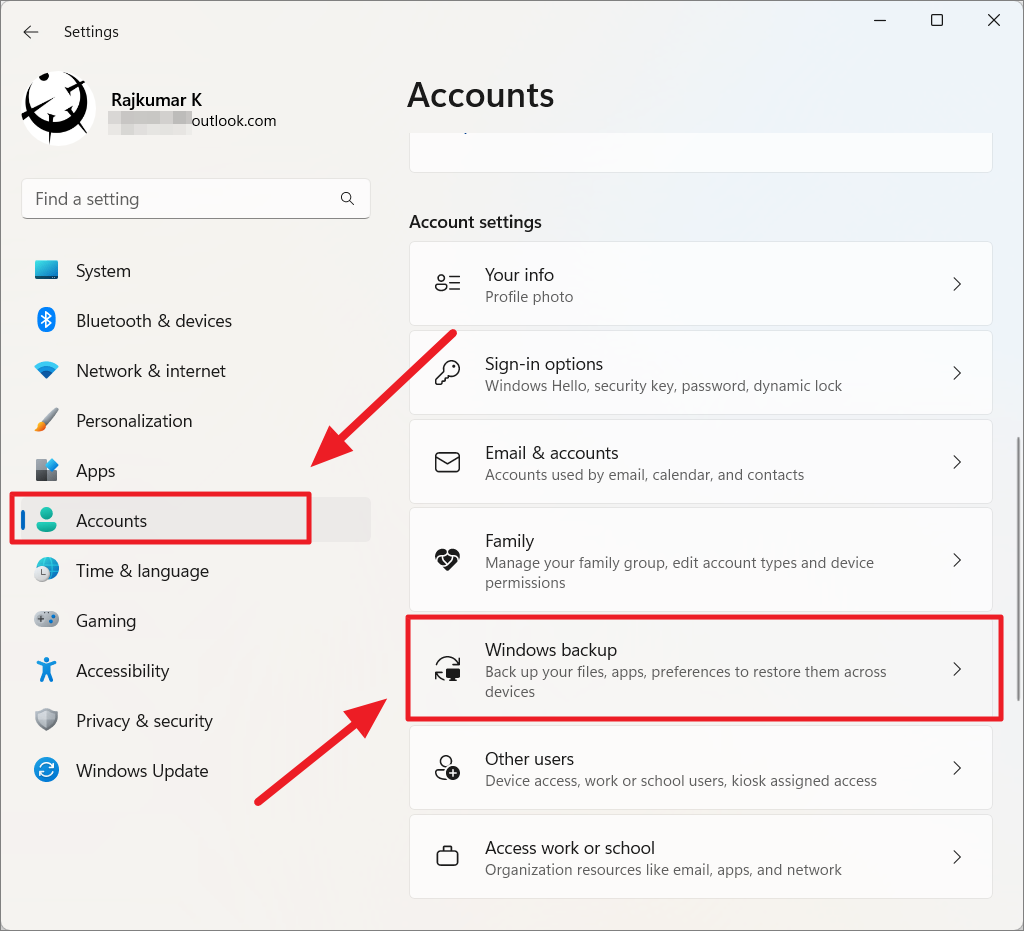Go to Time & language settings
The image size is (1024, 931).
pyautogui.click(x=142, y=570)
